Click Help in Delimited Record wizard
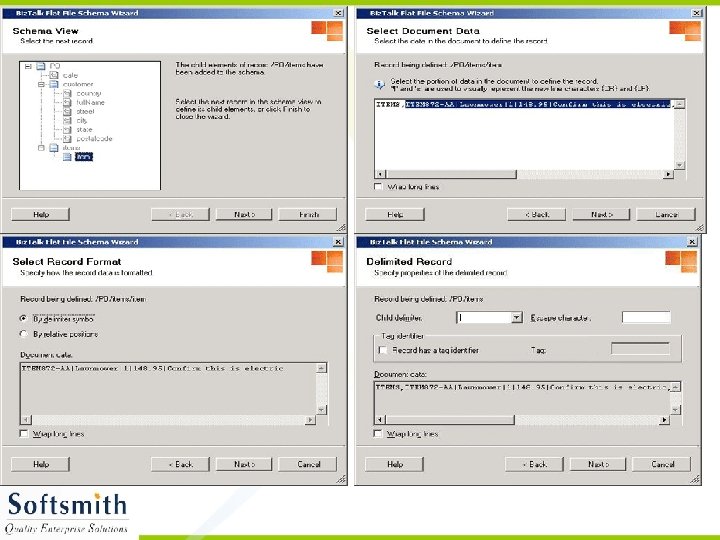Screen dimensions: 720x540 (394, 464)
